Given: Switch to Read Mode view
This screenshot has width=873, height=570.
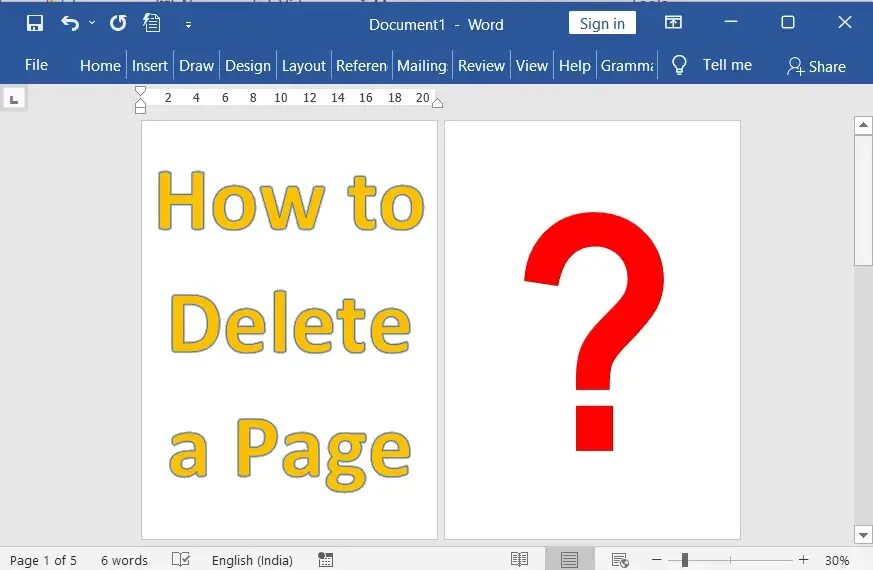Looking at the screenshot, I should click(519, 559).
